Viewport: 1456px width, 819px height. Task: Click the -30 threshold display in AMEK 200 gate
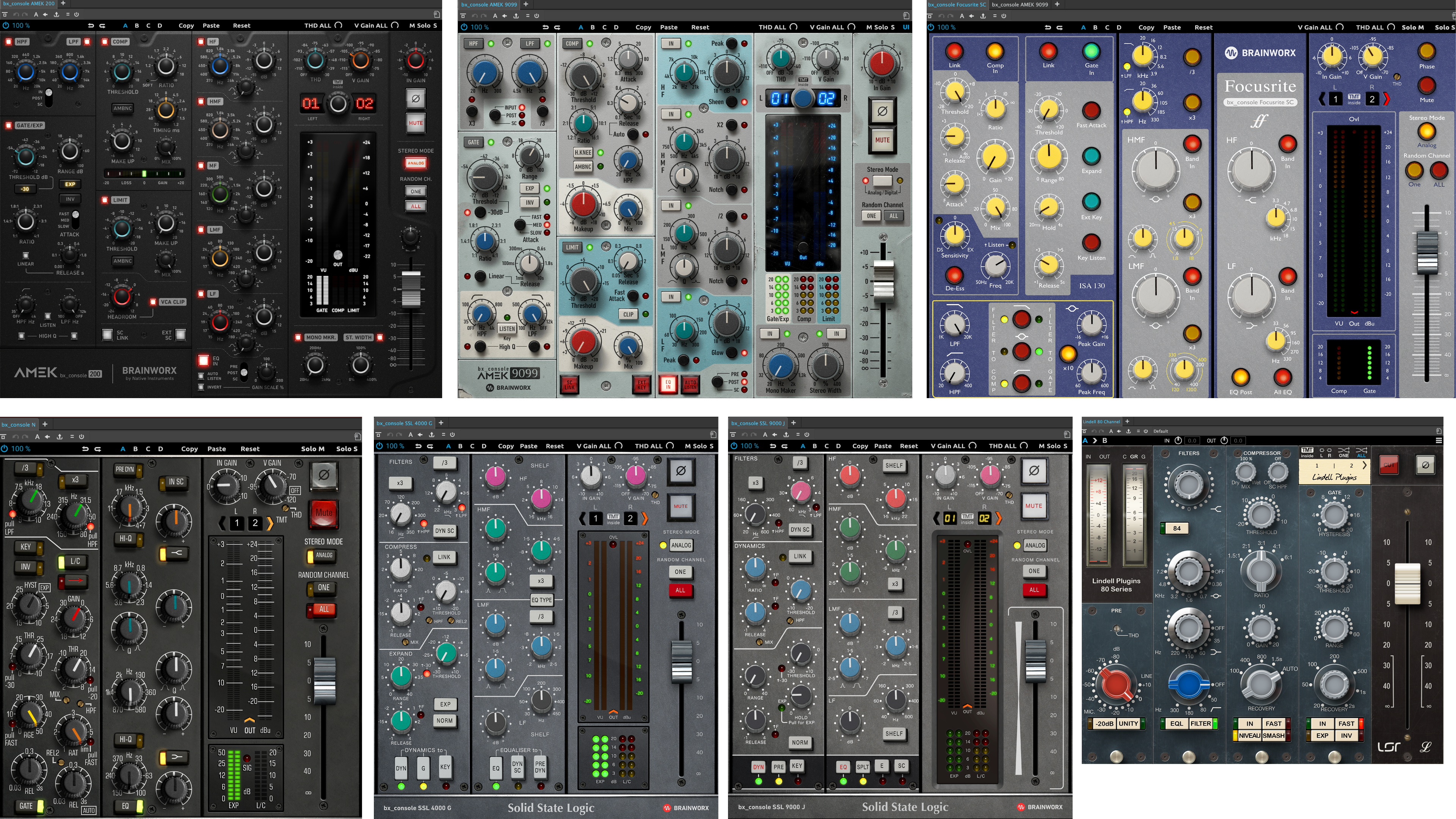pos(25,189)
